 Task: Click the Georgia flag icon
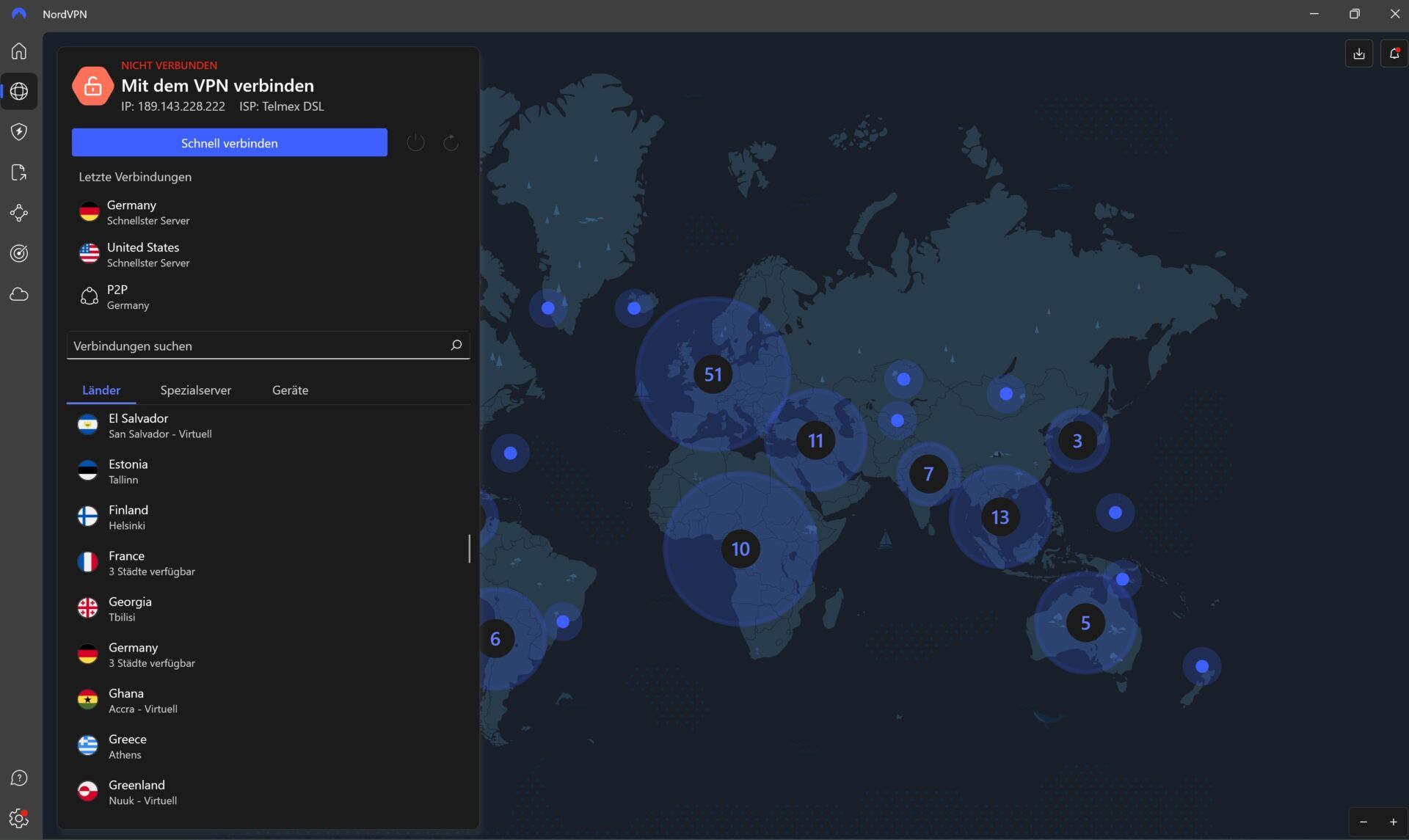pyautogui.click(x=87, y=608)
